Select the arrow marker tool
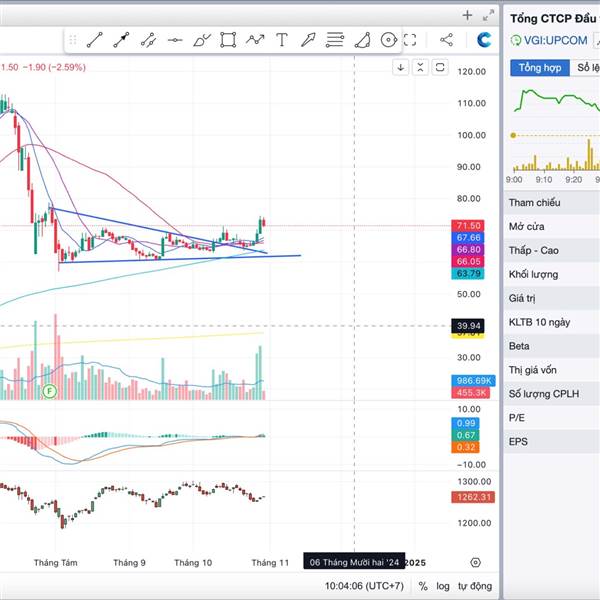Screen dimensions: 600x600 coord(308,40)
